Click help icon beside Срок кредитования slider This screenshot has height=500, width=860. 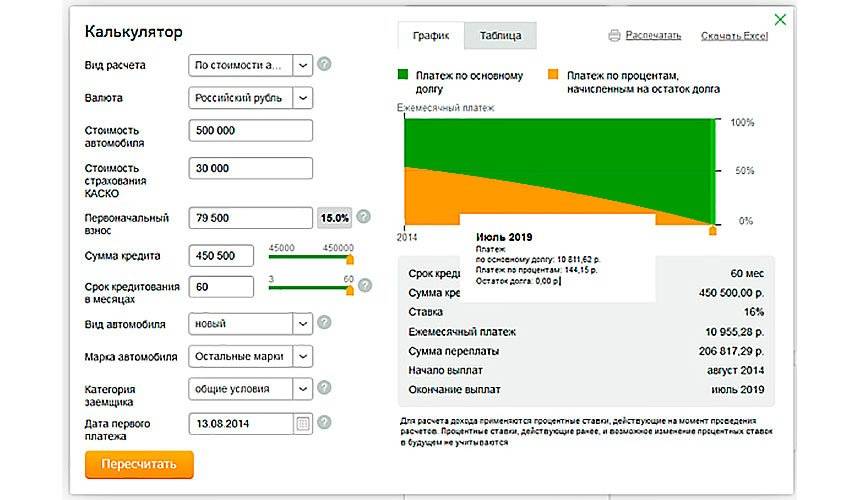(364, 286)
